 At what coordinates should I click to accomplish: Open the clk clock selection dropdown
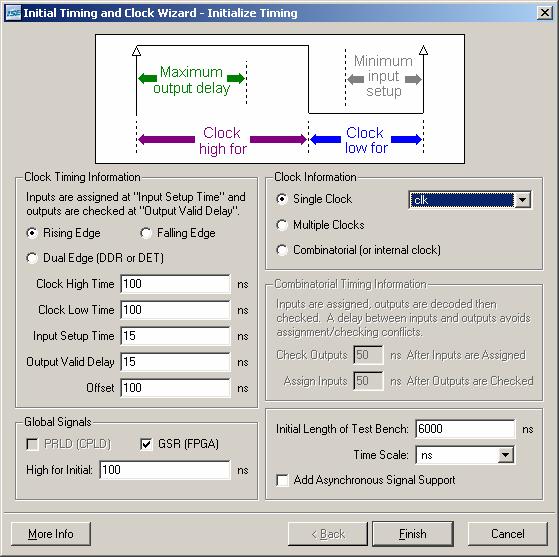522,200
